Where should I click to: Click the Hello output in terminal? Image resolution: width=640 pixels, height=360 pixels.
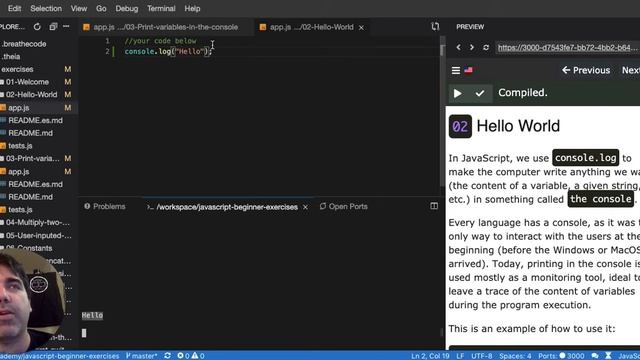click(92, 315)
